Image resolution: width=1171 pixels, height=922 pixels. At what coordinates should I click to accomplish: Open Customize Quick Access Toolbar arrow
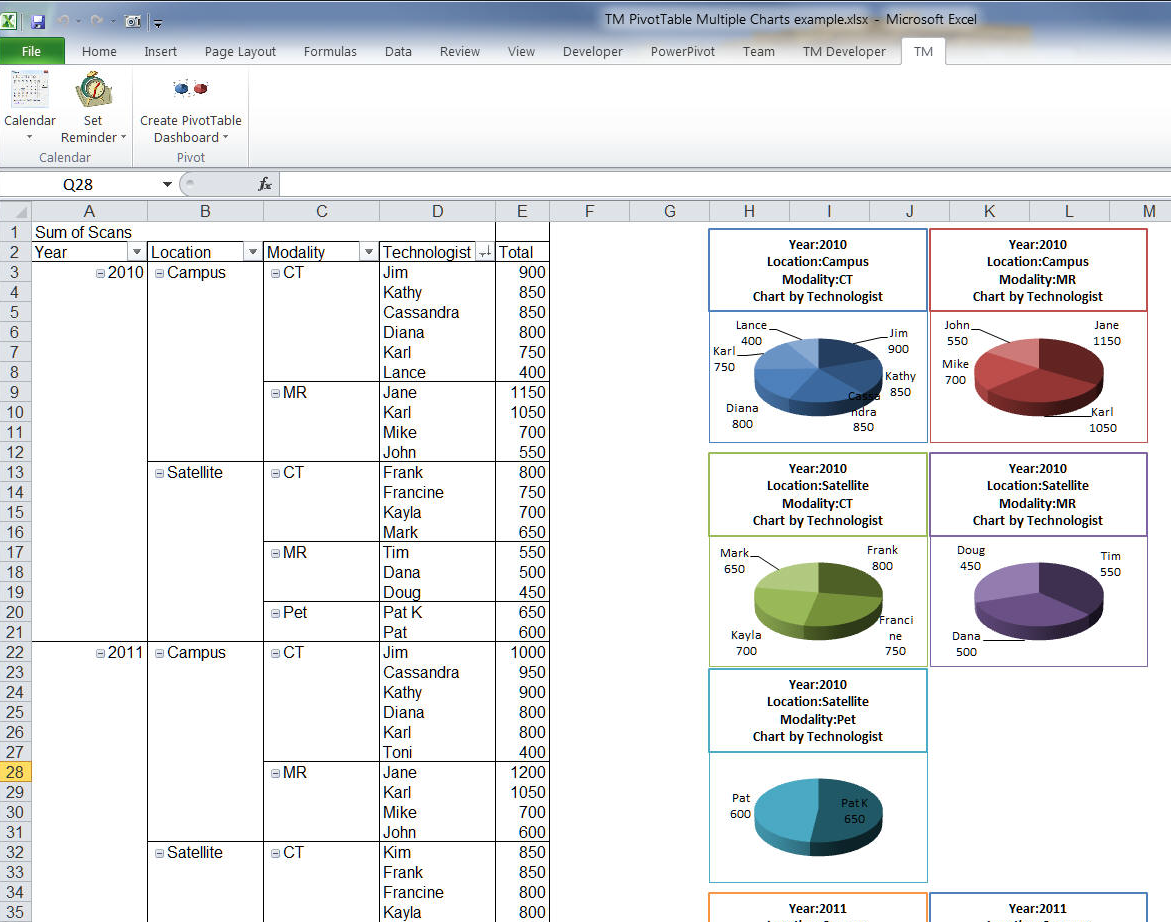158,22
